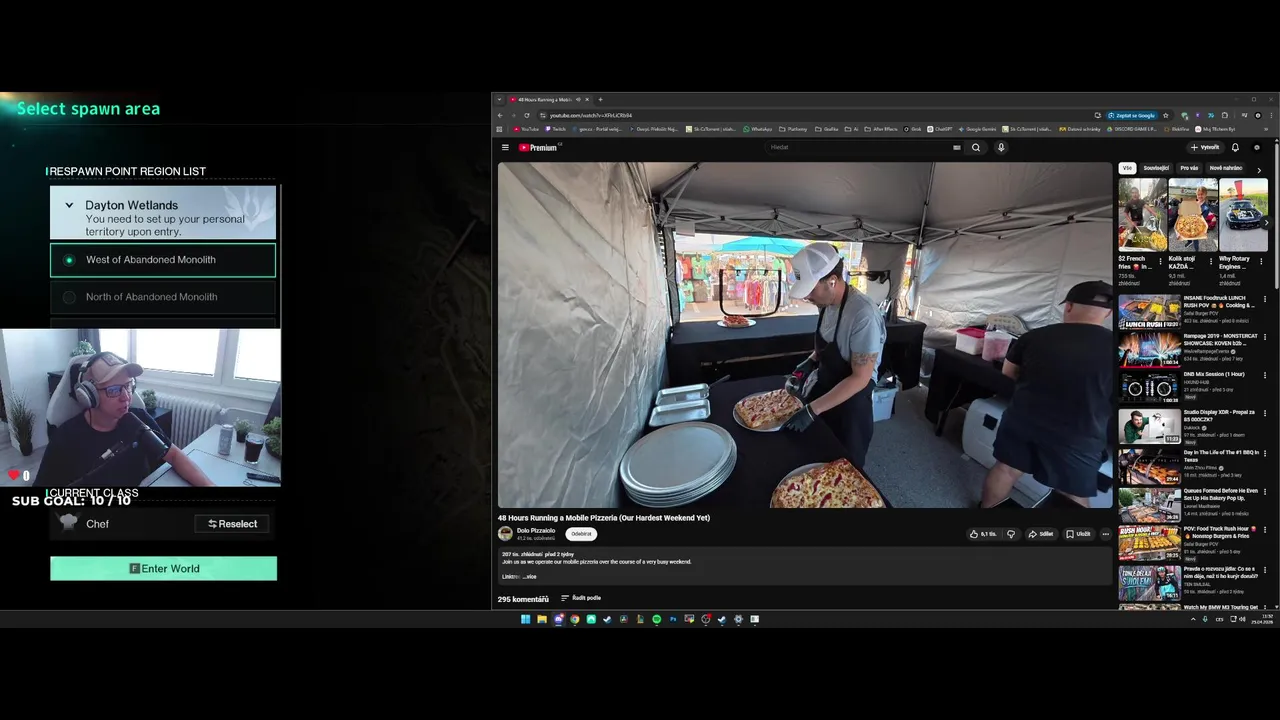This screenshot has width=1280, height=720.
Task: Open the three-dot more actions under video
Action: coord(1105,534)
